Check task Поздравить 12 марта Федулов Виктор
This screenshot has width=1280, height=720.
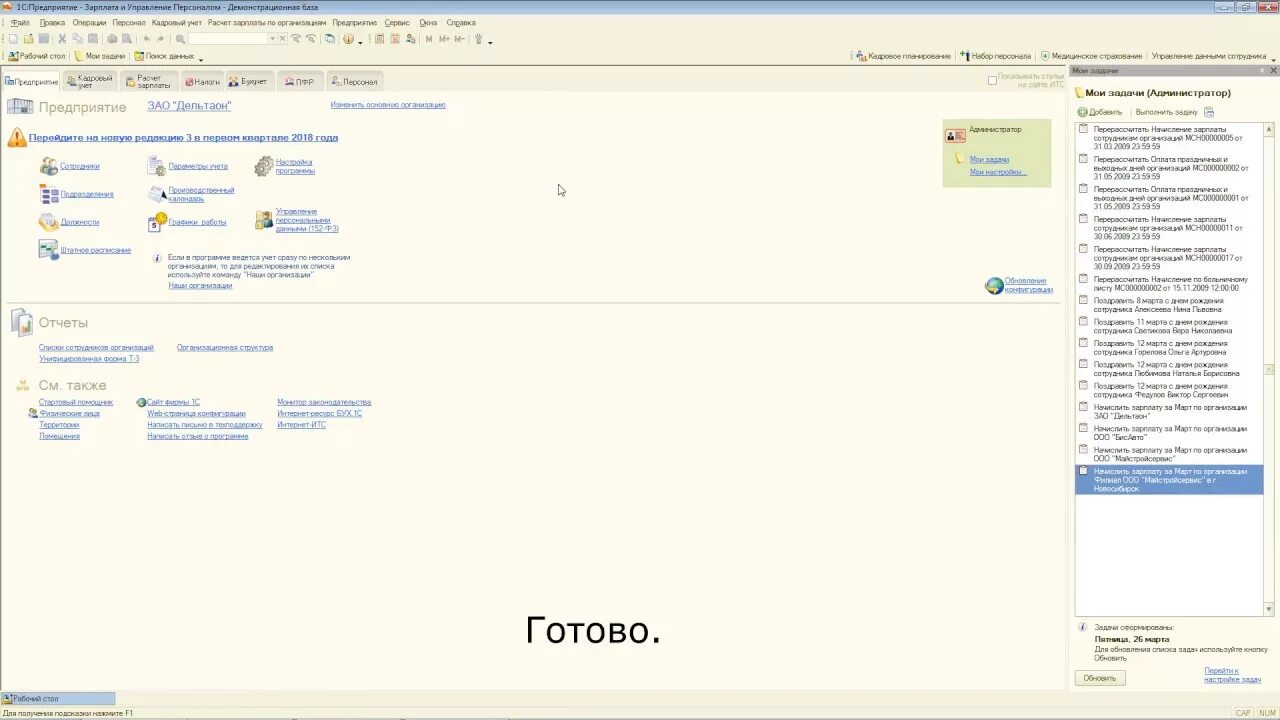tap(1083, 386)
